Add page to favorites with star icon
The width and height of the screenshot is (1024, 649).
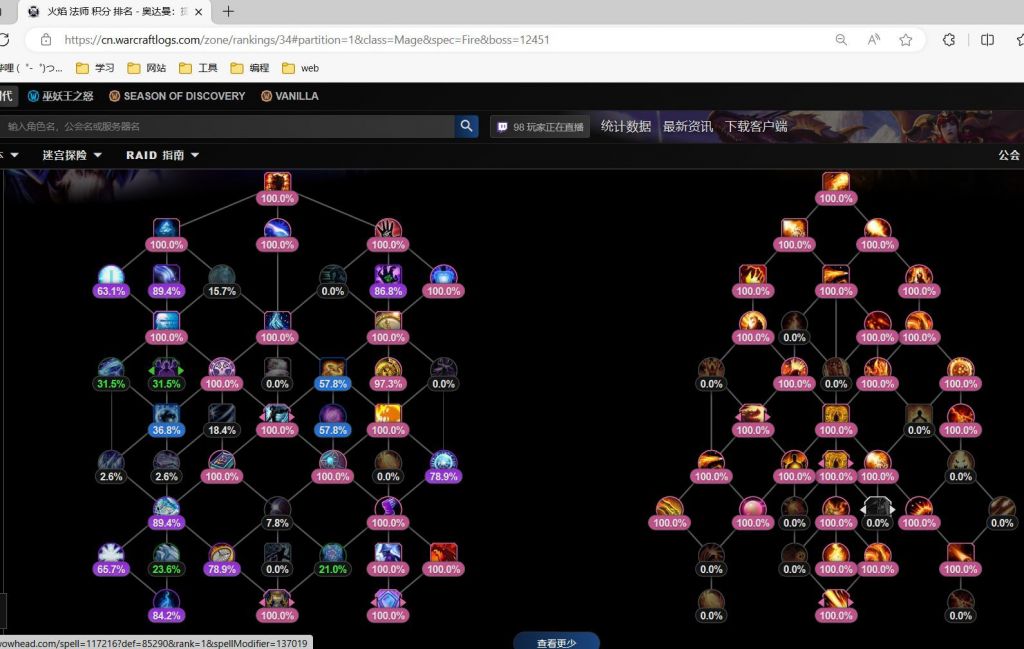coord(905,40)
